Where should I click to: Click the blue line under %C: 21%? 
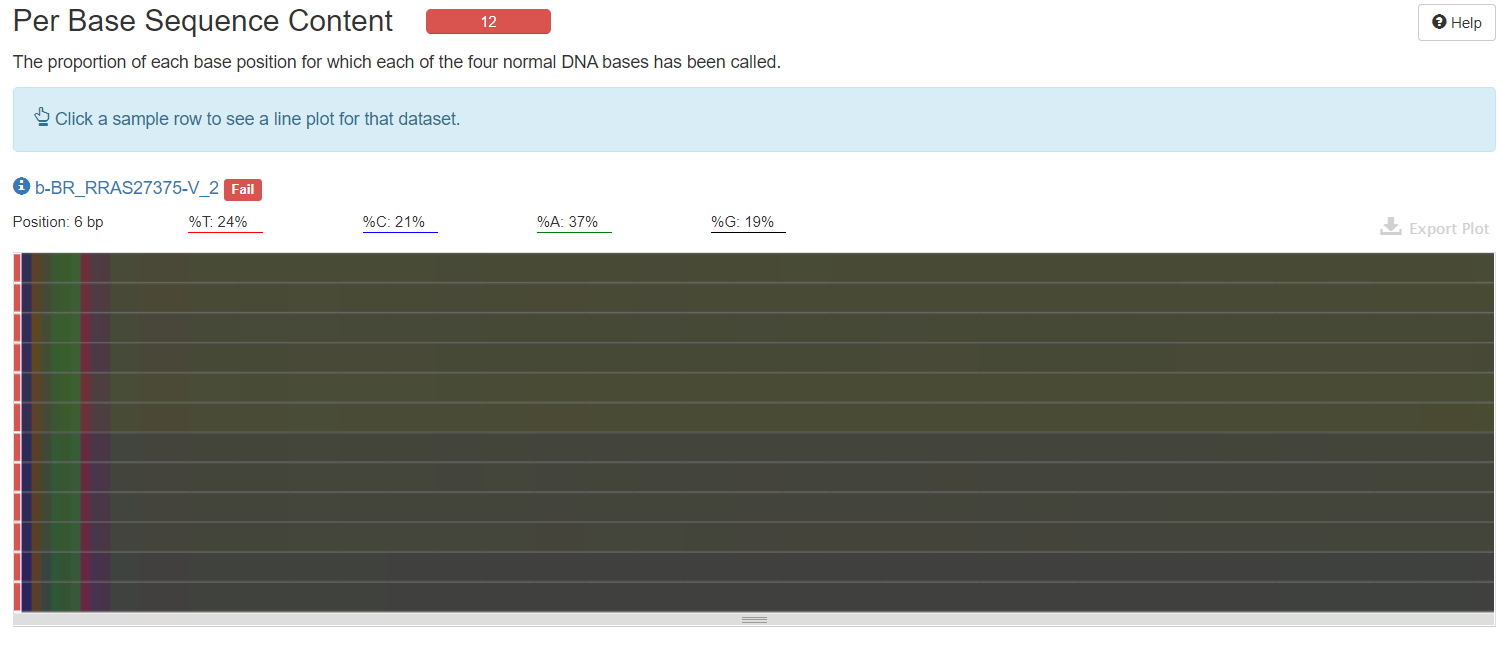point(400,232)
